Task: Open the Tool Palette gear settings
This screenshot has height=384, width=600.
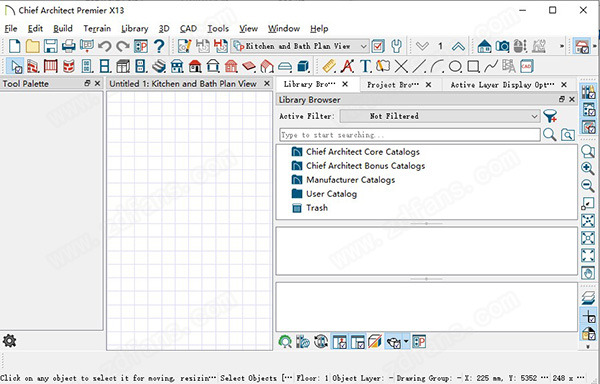Action: [9, 341]
